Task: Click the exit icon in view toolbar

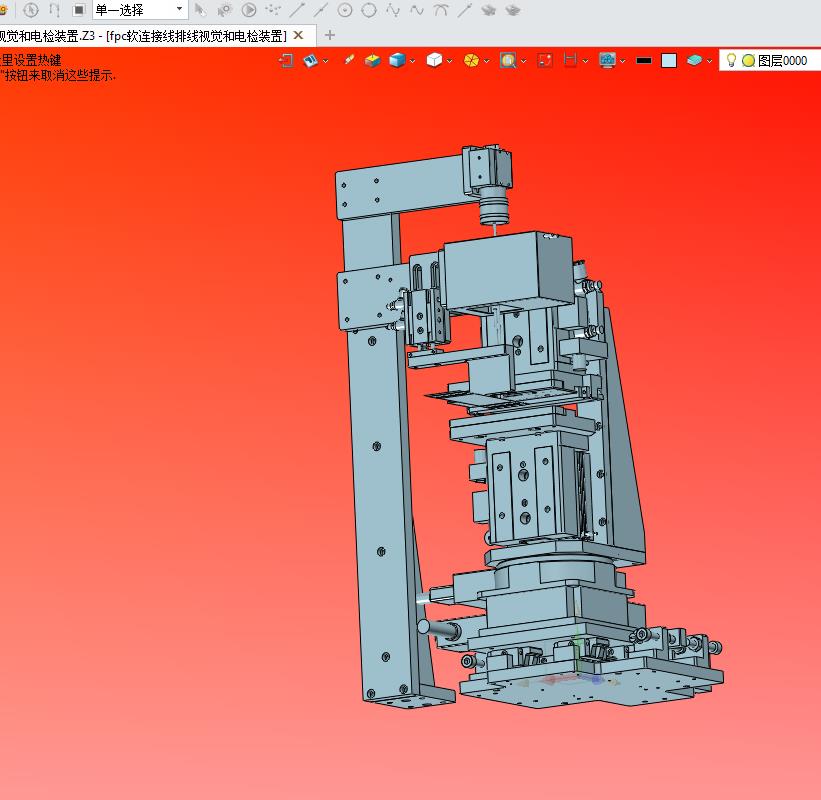Action: pyautogui.click(x=286, y=60)
